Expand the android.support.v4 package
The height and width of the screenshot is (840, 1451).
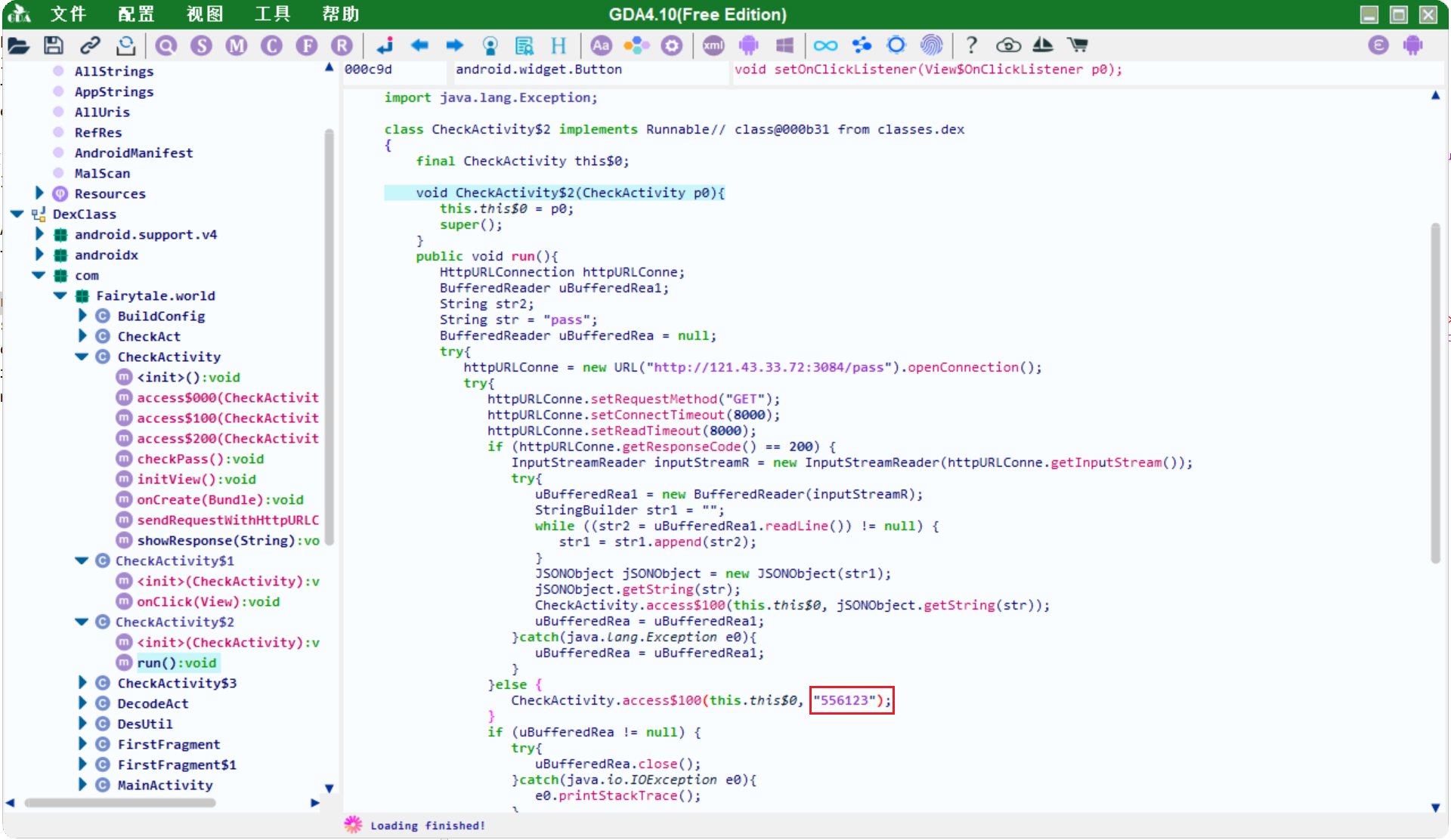coord(39,234)
